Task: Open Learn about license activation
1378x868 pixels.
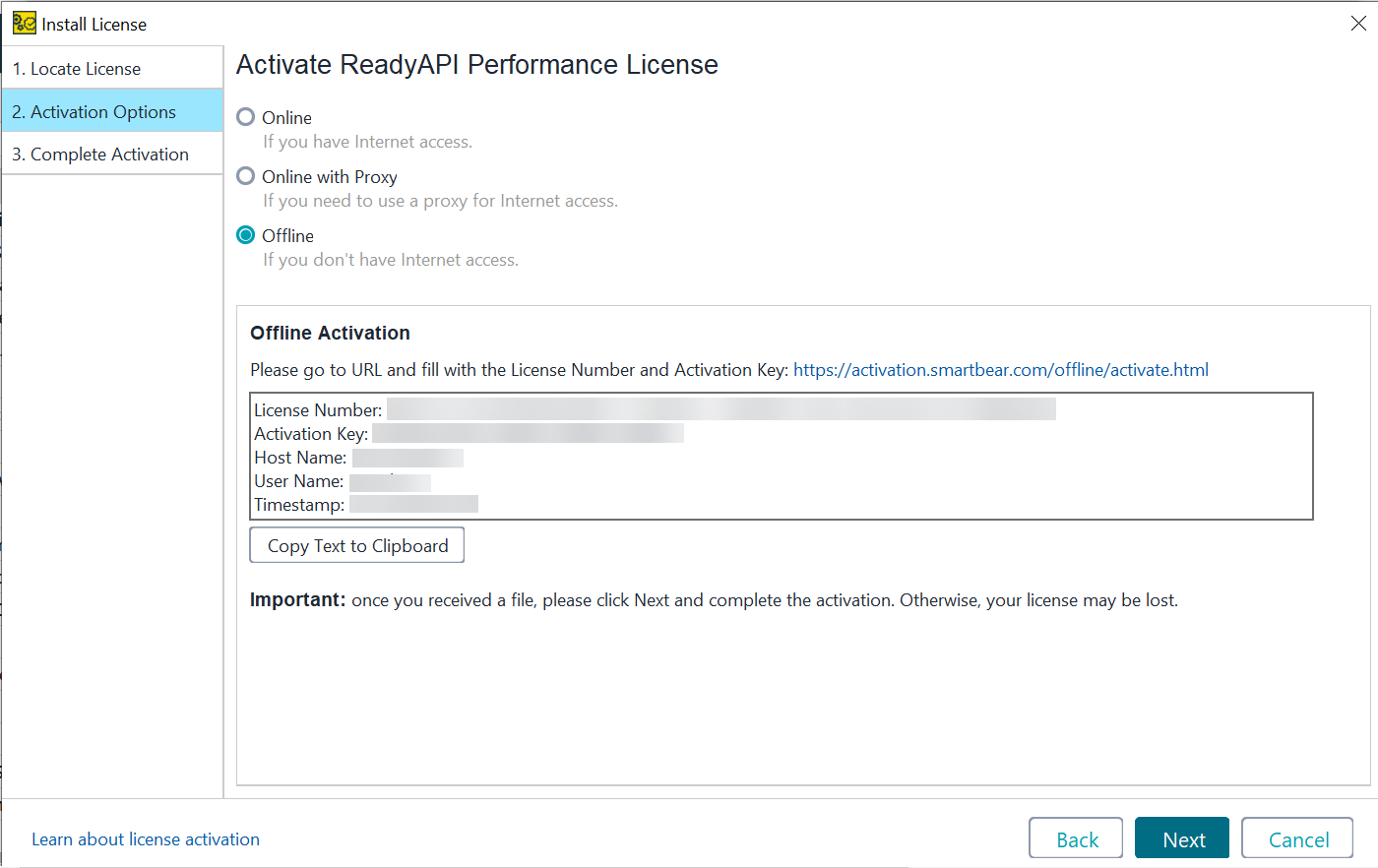Action: [145, 838]
